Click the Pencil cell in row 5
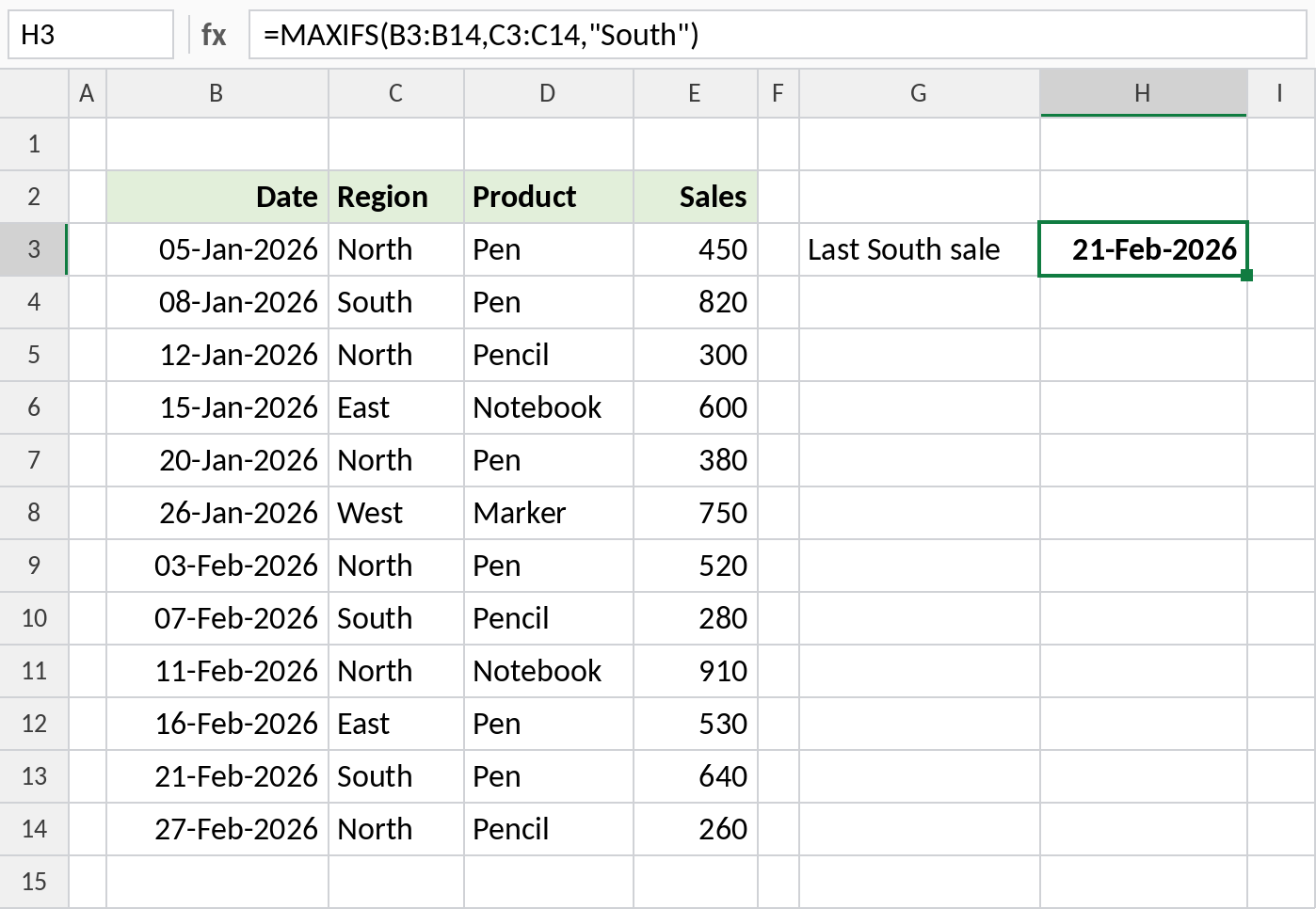 click(x=549, y=355)
